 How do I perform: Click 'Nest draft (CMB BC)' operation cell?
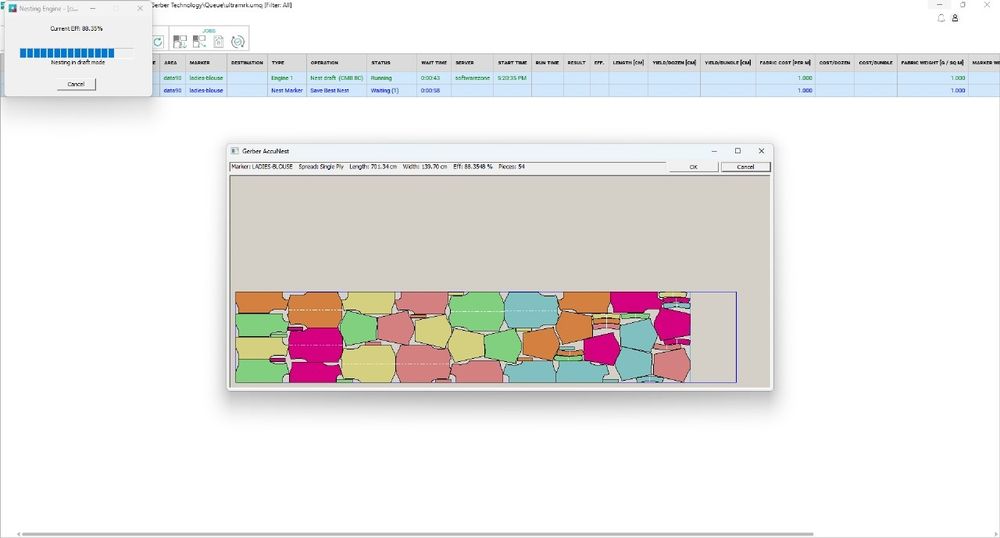click(x=337, y=78)
